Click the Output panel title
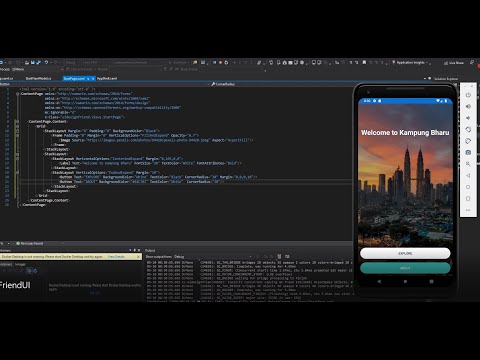Screen dimensions: 480x360 (150, 250)
